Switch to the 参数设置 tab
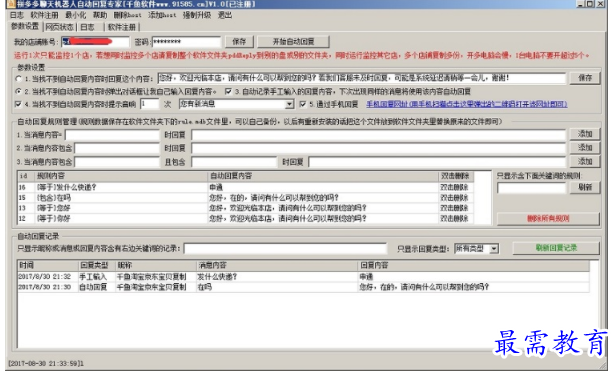The height and width of the screenshot is (374, 616). click(x=25, y=26)
